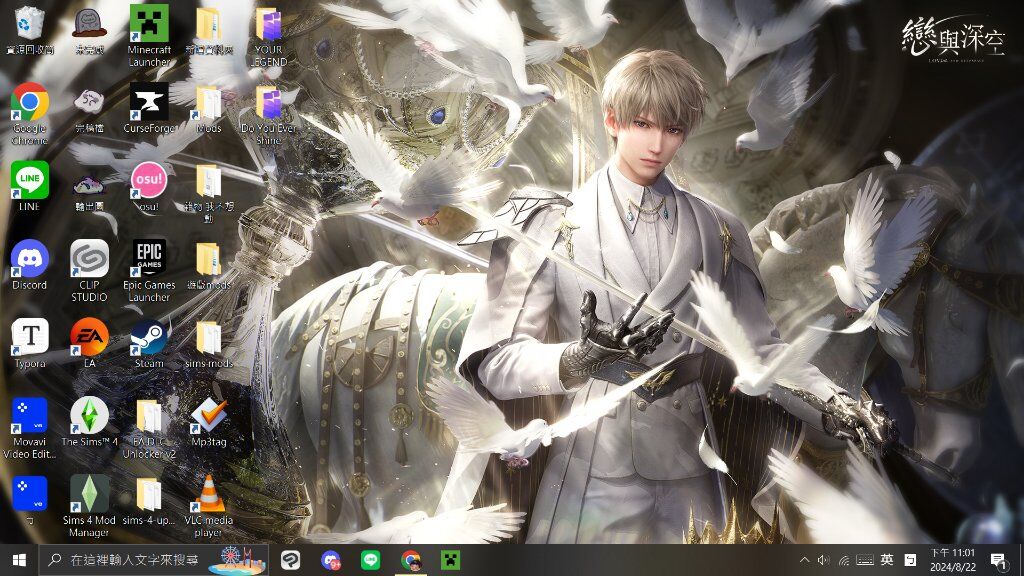The width and height of the screenshot is (1024, 576).
Task: Open Clip Studio from the taskbar
Action: pyautogui.click(x=291, y=560)
